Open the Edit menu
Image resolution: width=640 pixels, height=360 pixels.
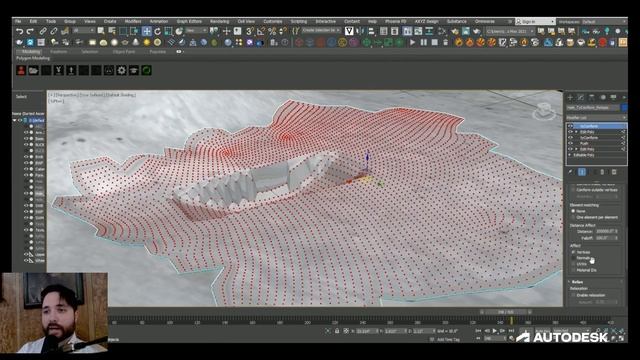(x=33, y=21)
